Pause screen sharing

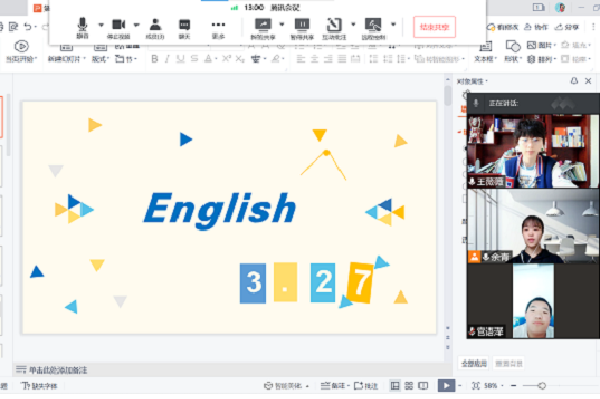(x=302, y=28)
